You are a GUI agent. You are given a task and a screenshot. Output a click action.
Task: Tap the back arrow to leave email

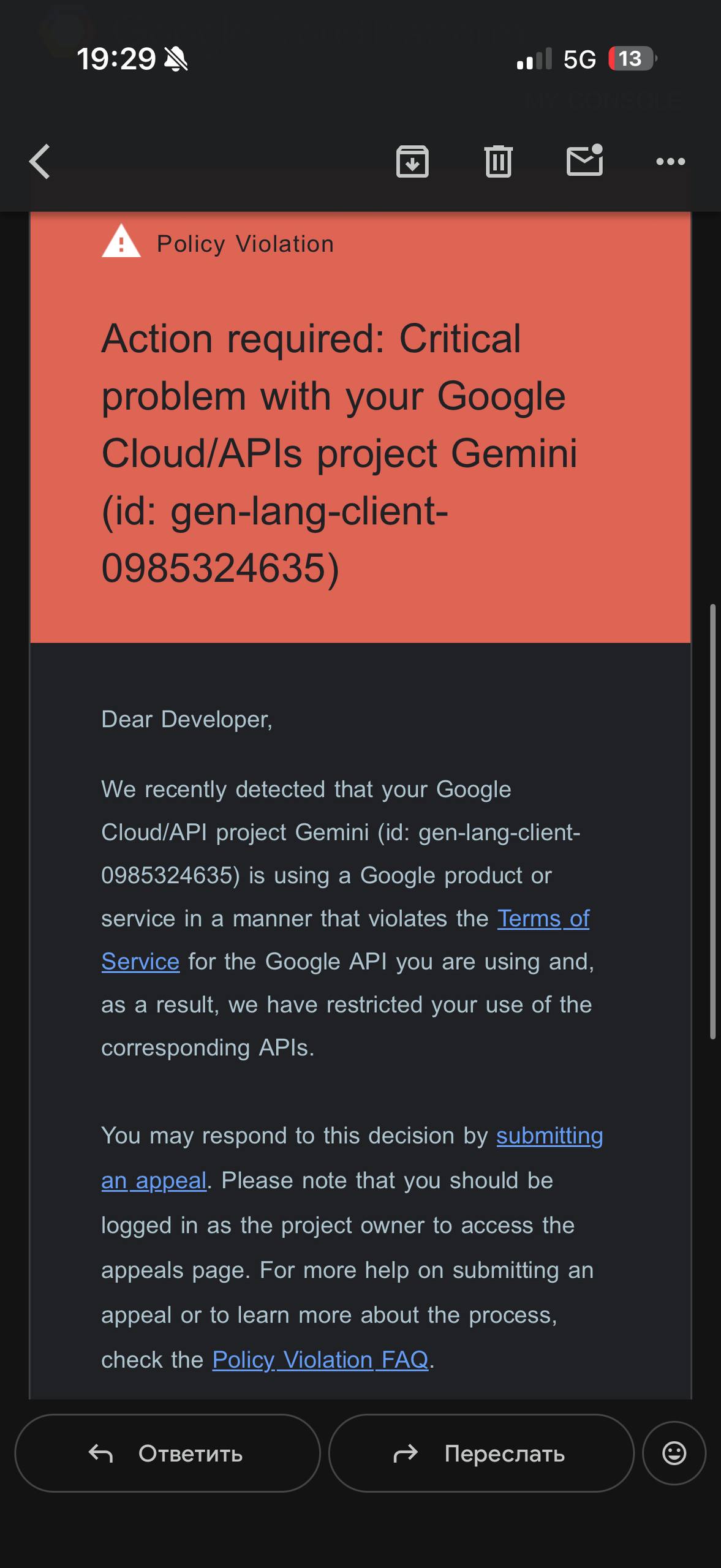point(40,162)
